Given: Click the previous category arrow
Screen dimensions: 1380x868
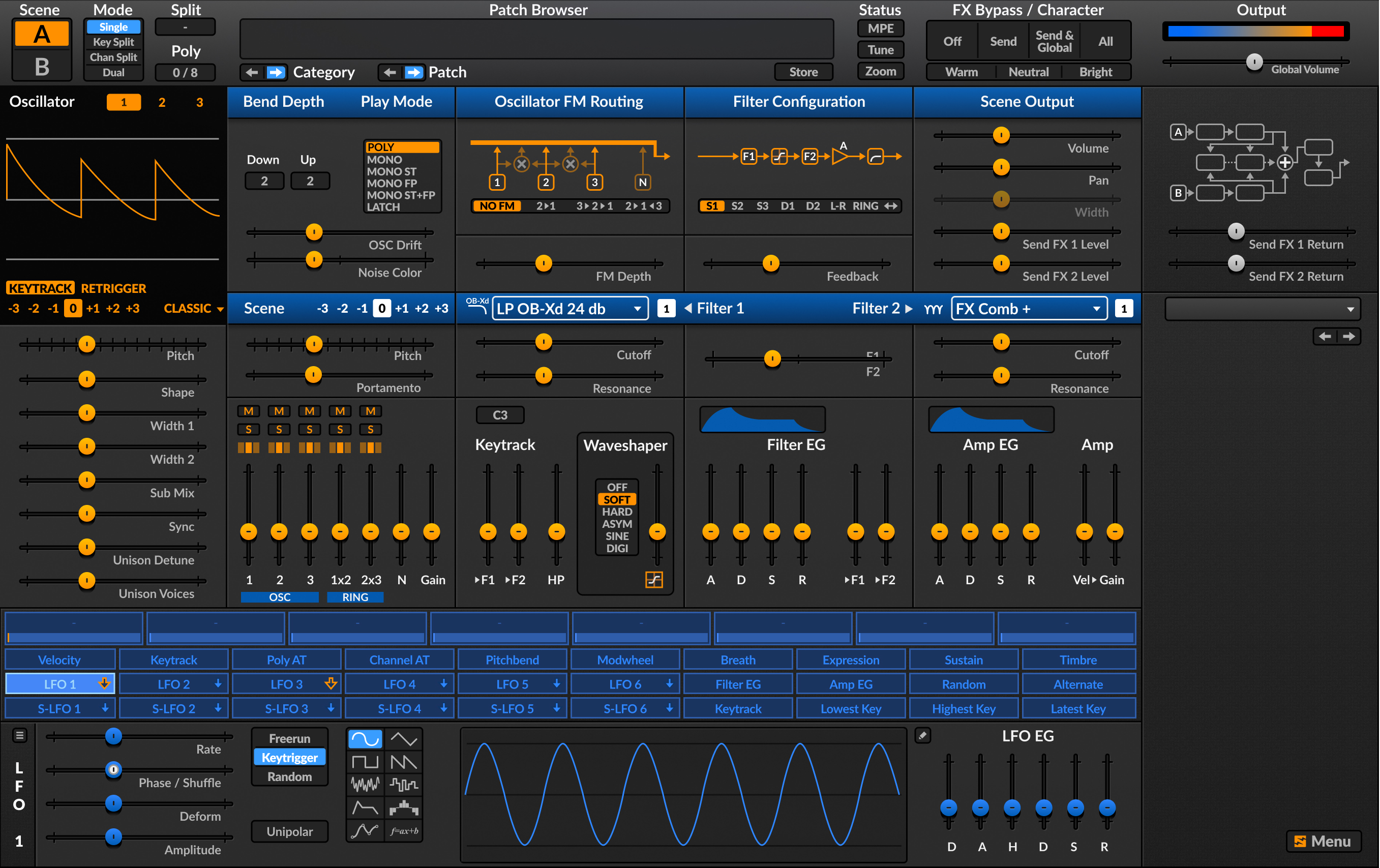Looking at the screenshot, I should click(252, 72).
